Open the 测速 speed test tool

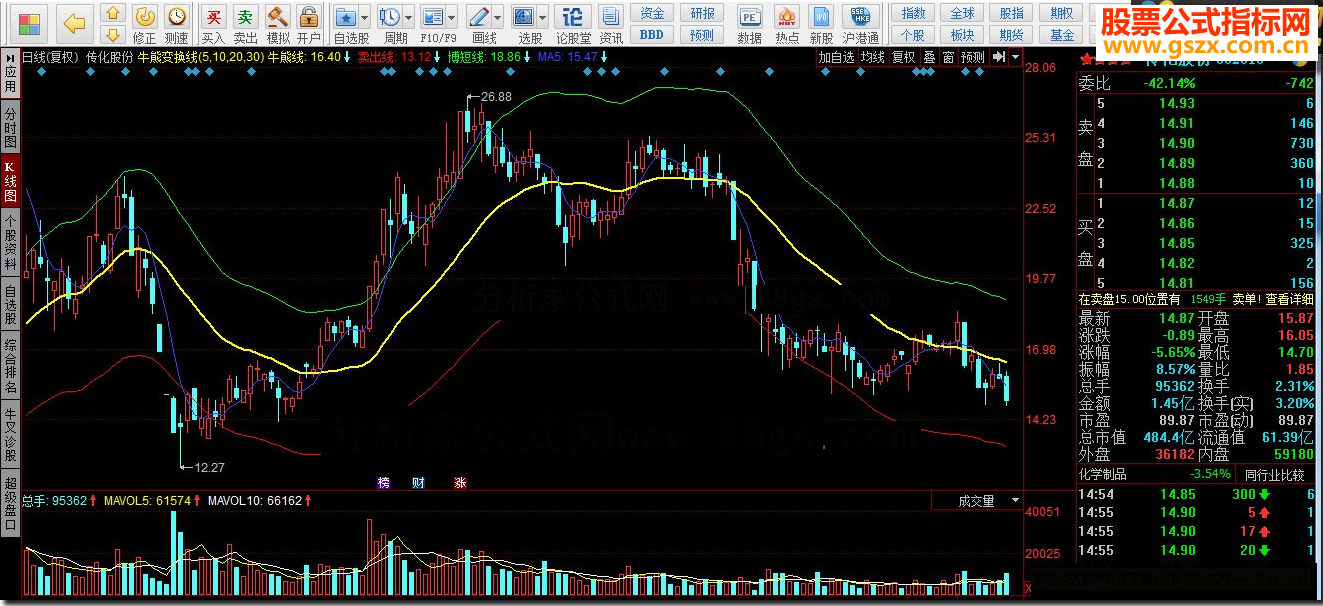point(177,24)
